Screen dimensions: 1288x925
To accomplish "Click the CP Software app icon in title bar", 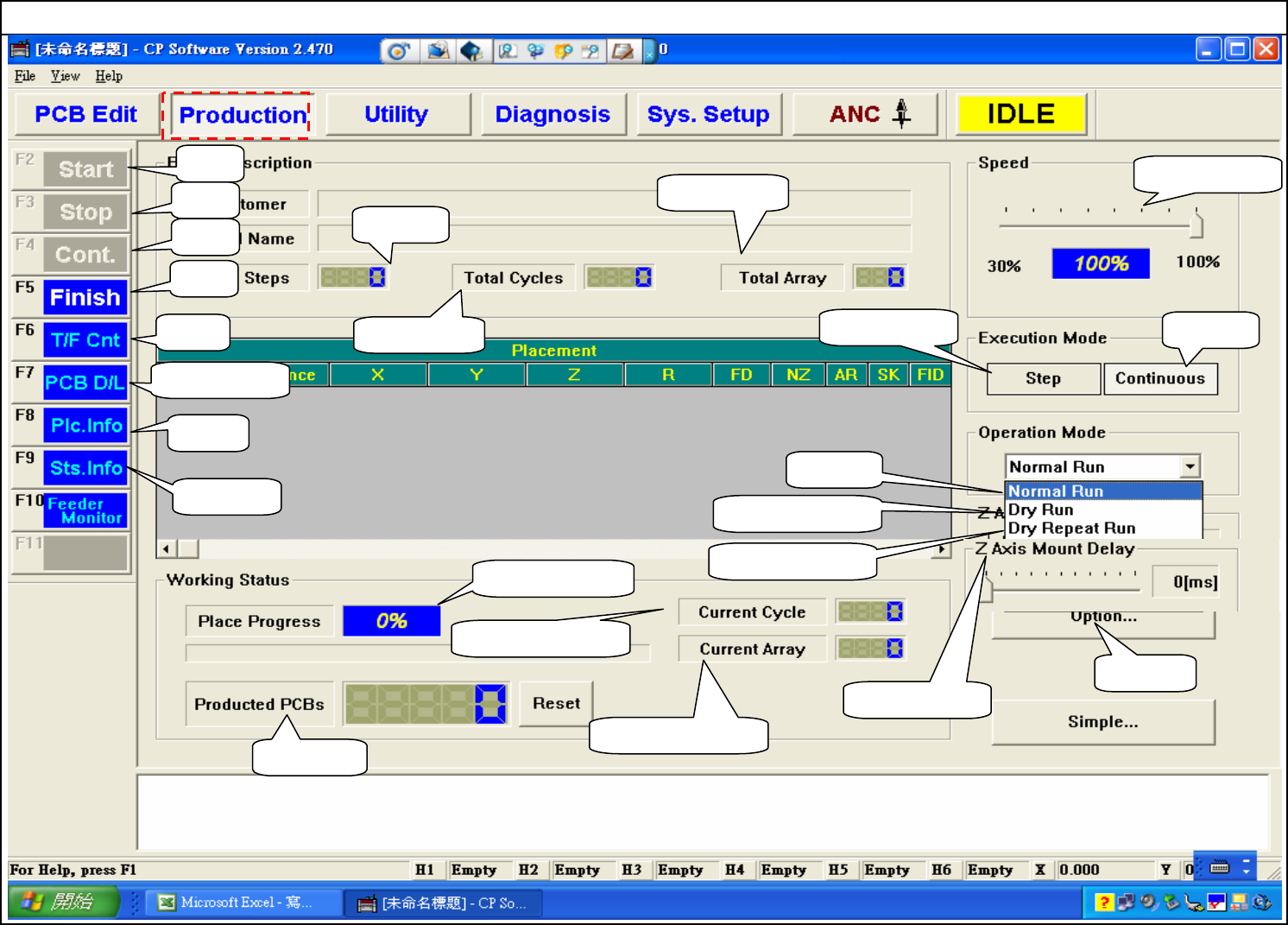I will coord(20,49).
